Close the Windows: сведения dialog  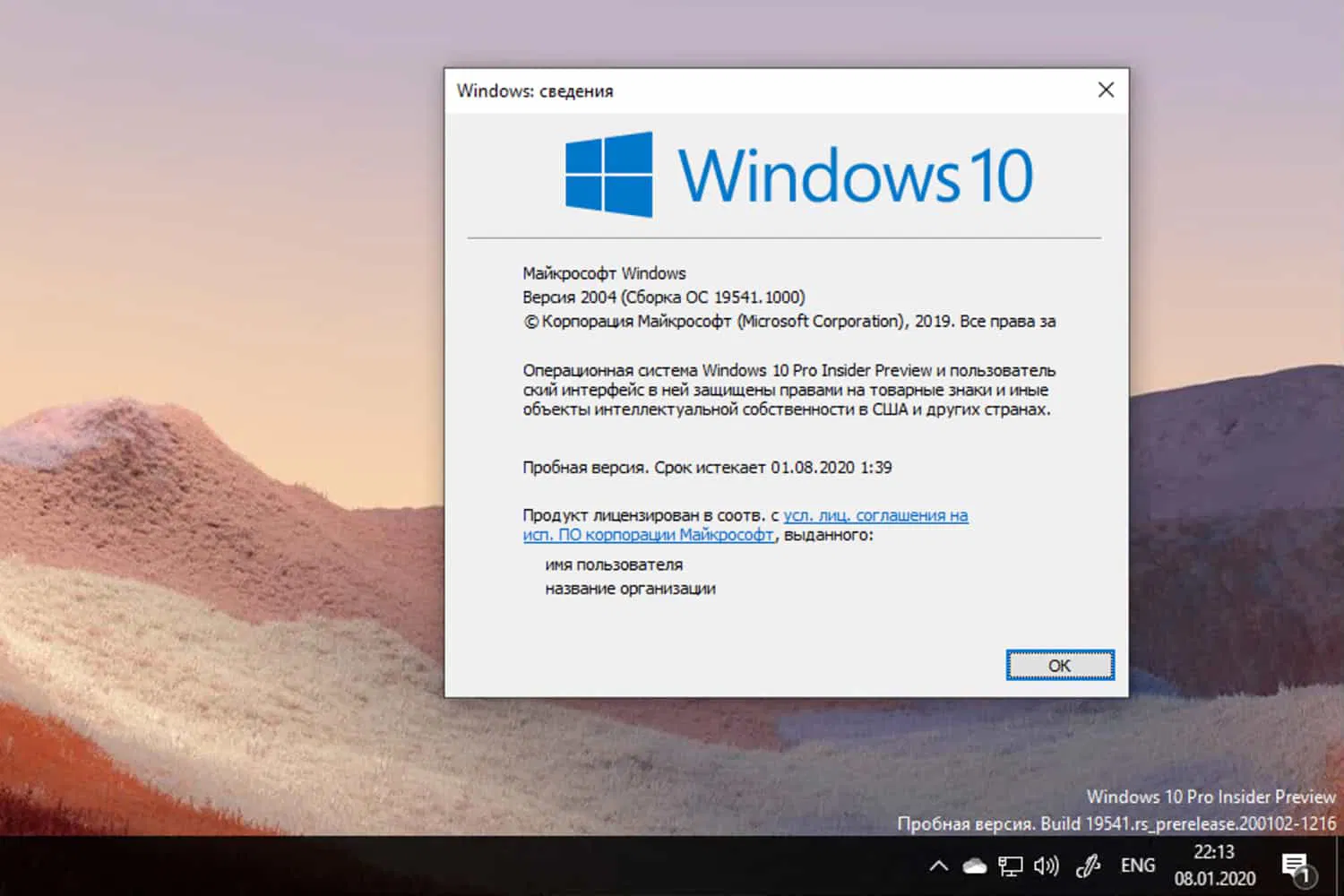tap(1105, 90)
